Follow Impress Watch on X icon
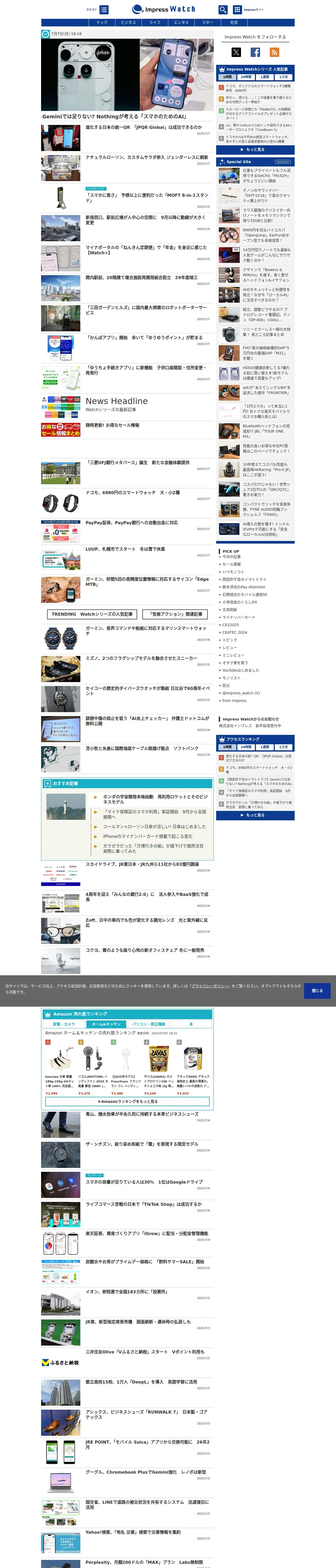 pos(236,52)
